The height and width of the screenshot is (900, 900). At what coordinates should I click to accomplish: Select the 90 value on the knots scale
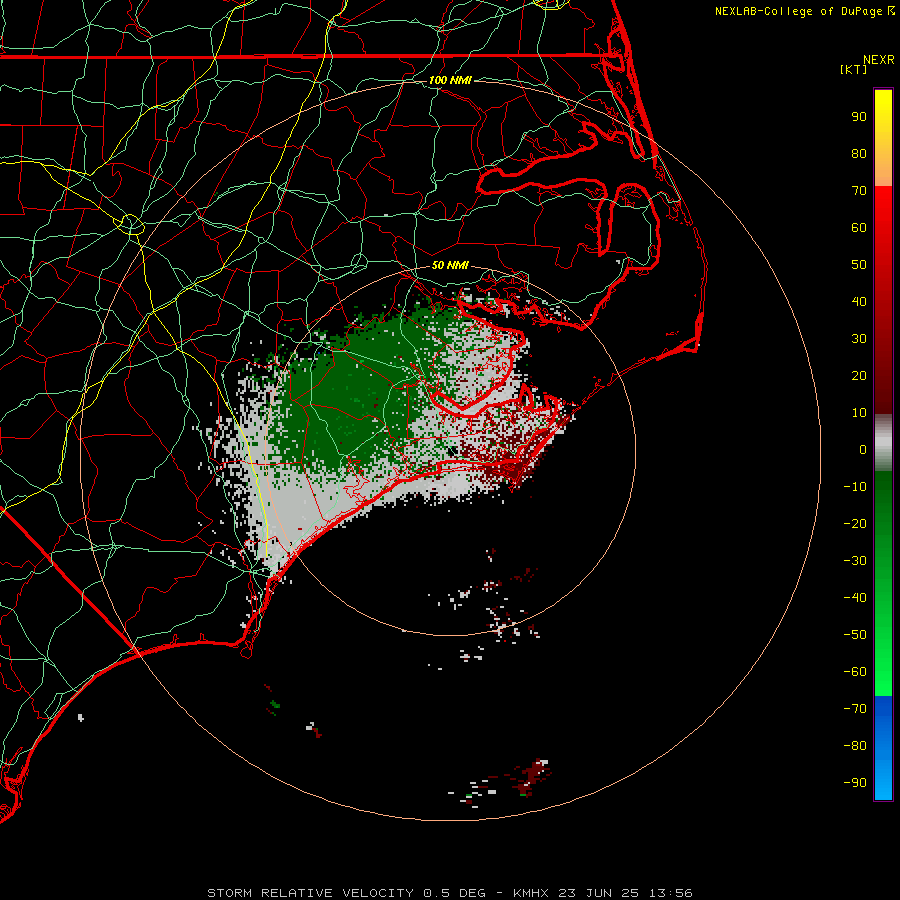pyautogui.click(x=859, y=117)
